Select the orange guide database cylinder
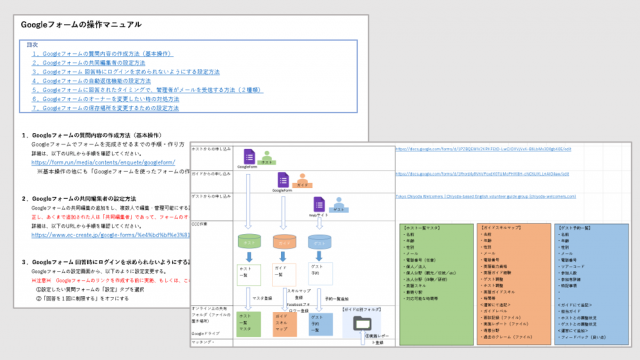The image size is (640, 360). [x=284, y=241]
